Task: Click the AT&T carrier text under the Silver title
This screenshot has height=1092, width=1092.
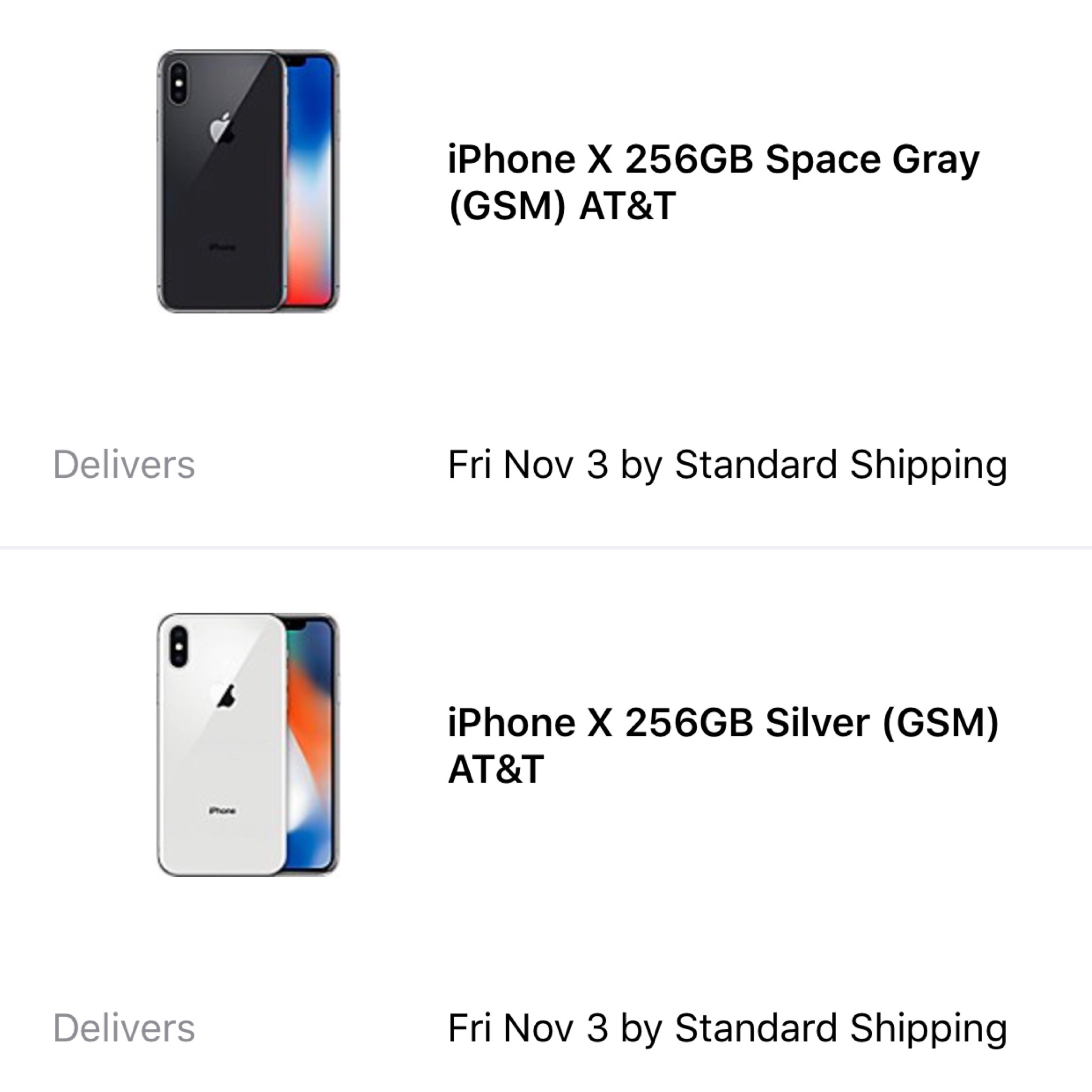Action: coord(496,769)
